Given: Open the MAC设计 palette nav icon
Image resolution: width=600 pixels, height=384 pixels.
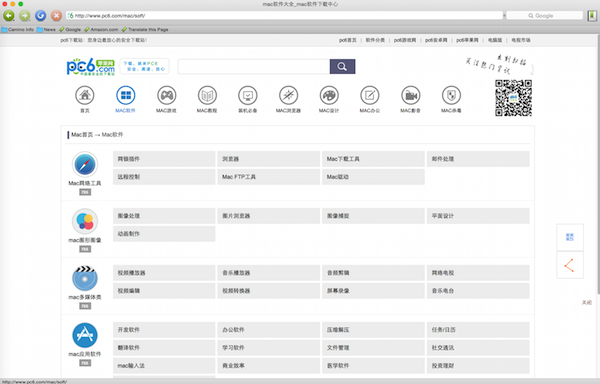Looking at the screenshot, I should click(x=329, y=95).
